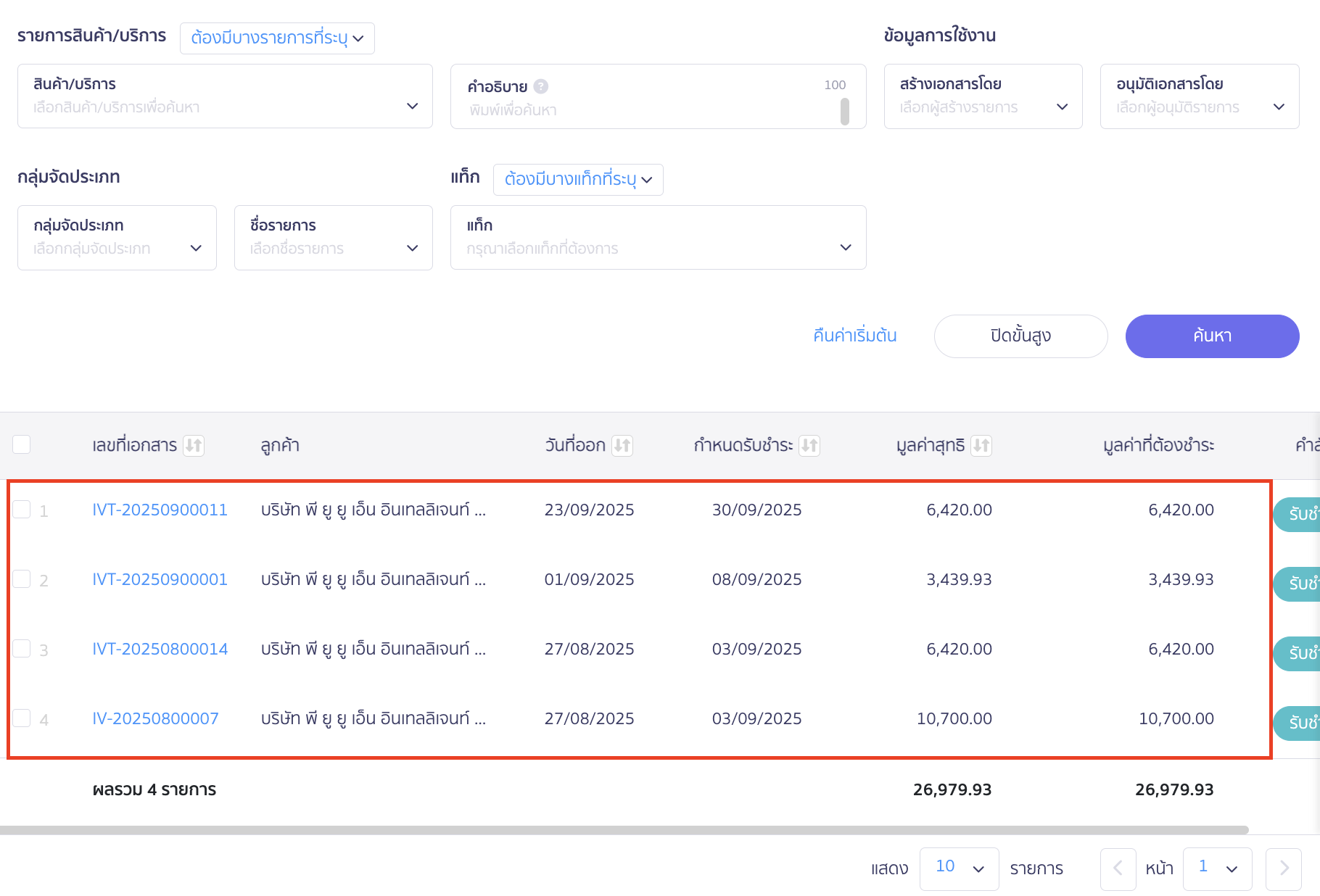Click sort icon next to มูลค่าสุทธิ

tap(981, 445)
